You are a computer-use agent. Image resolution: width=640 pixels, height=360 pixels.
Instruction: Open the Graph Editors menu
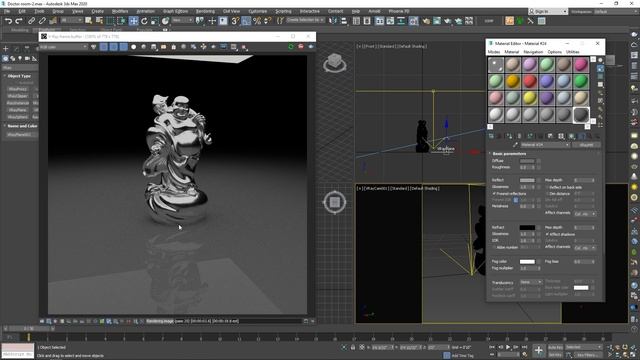175,11
